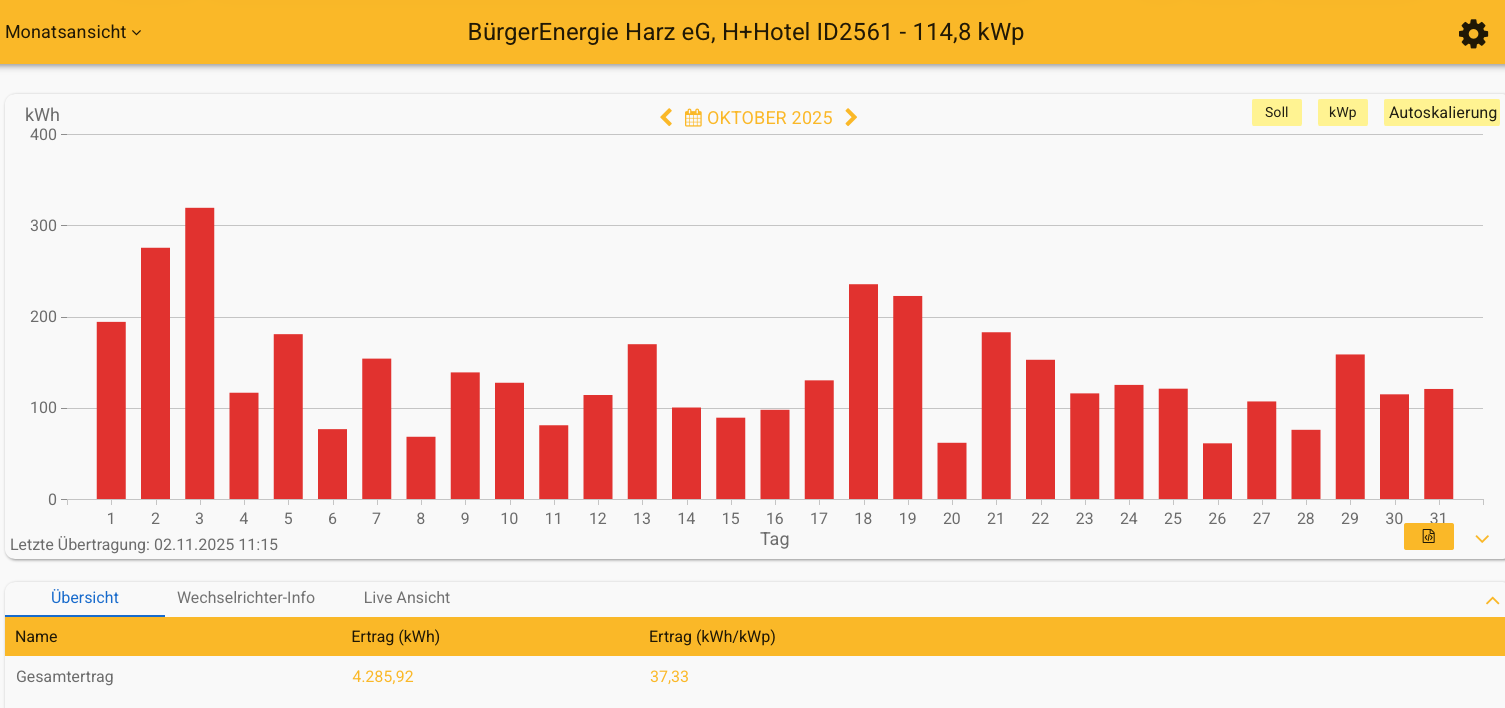The image size is (1505, 708).
Task: Open the settings gear menu
Action: 1473,33
